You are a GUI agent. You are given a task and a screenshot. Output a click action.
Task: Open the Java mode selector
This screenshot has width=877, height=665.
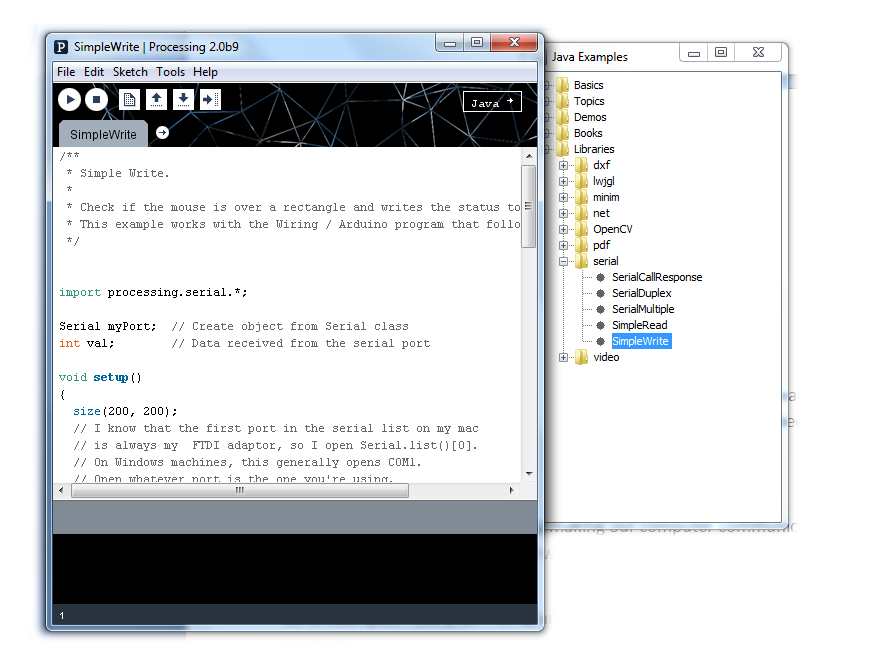pyautogui.click(x=492, y=102)
